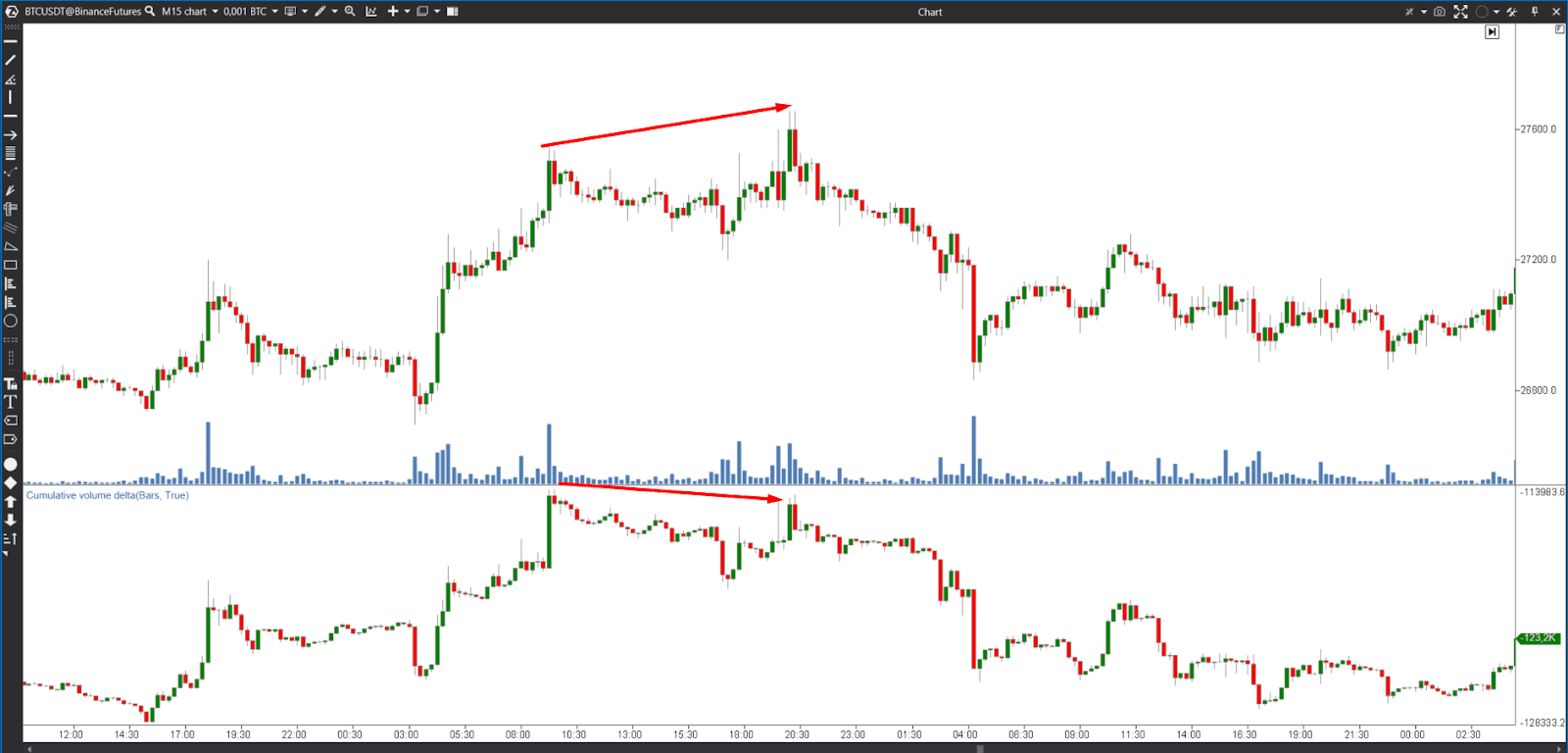
Task: Select the stacked horizontal levels tool
Action: pos(11,153)
